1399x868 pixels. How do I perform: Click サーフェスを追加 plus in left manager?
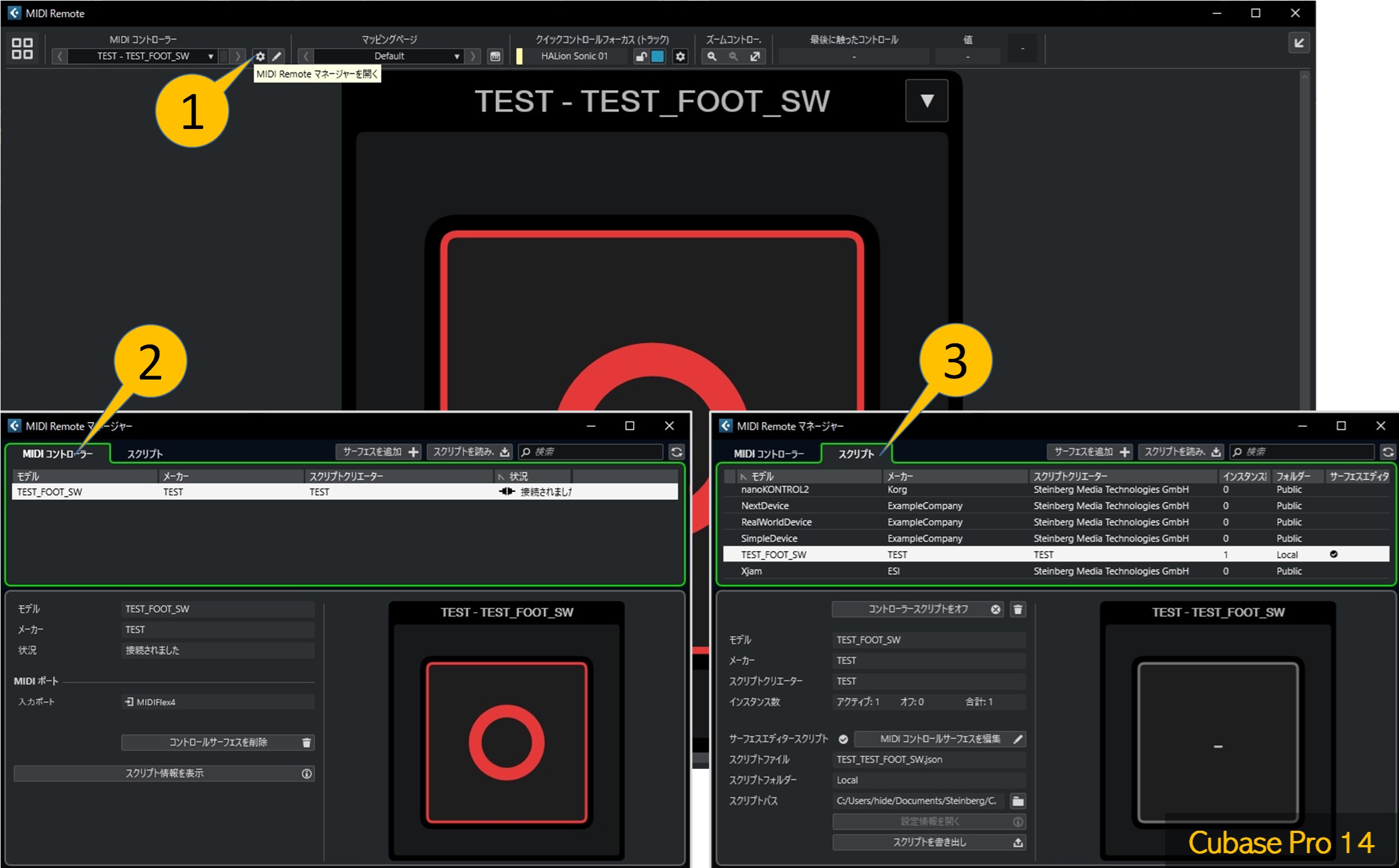[379, 452]
